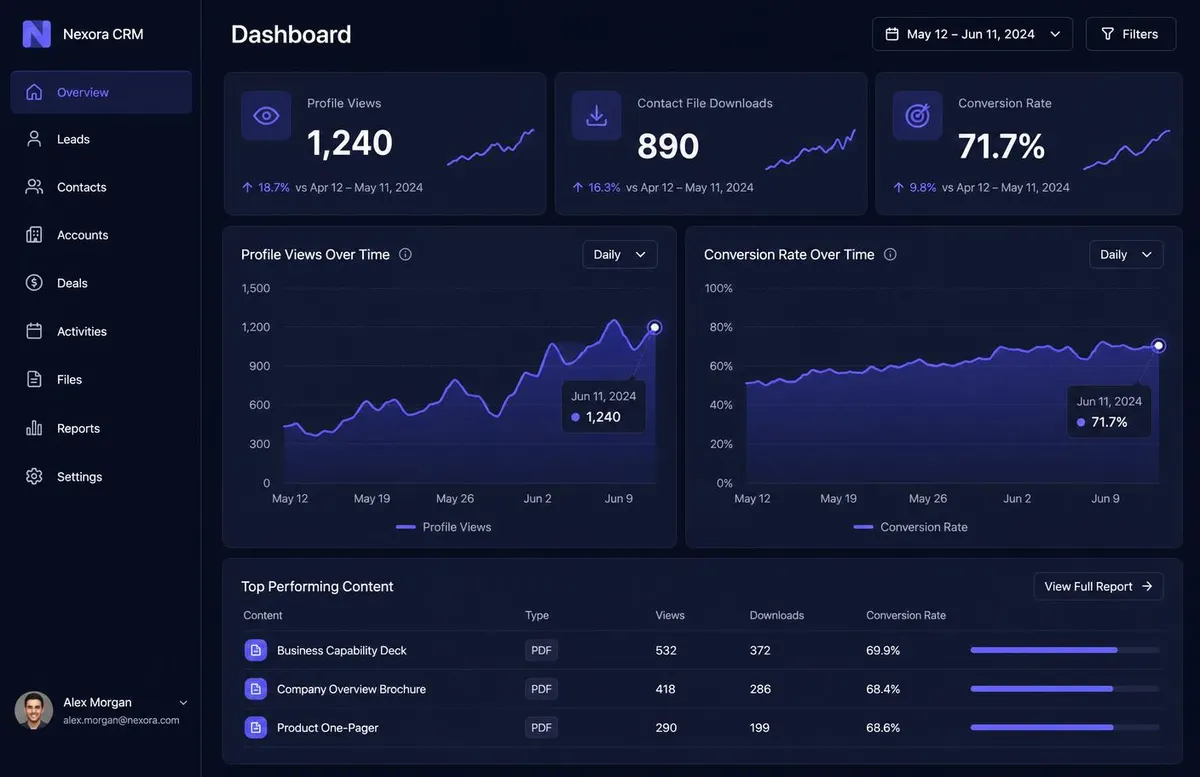
Task: Click the Accounts building icon
Action: pyautogui.click(x=34, y=235)
